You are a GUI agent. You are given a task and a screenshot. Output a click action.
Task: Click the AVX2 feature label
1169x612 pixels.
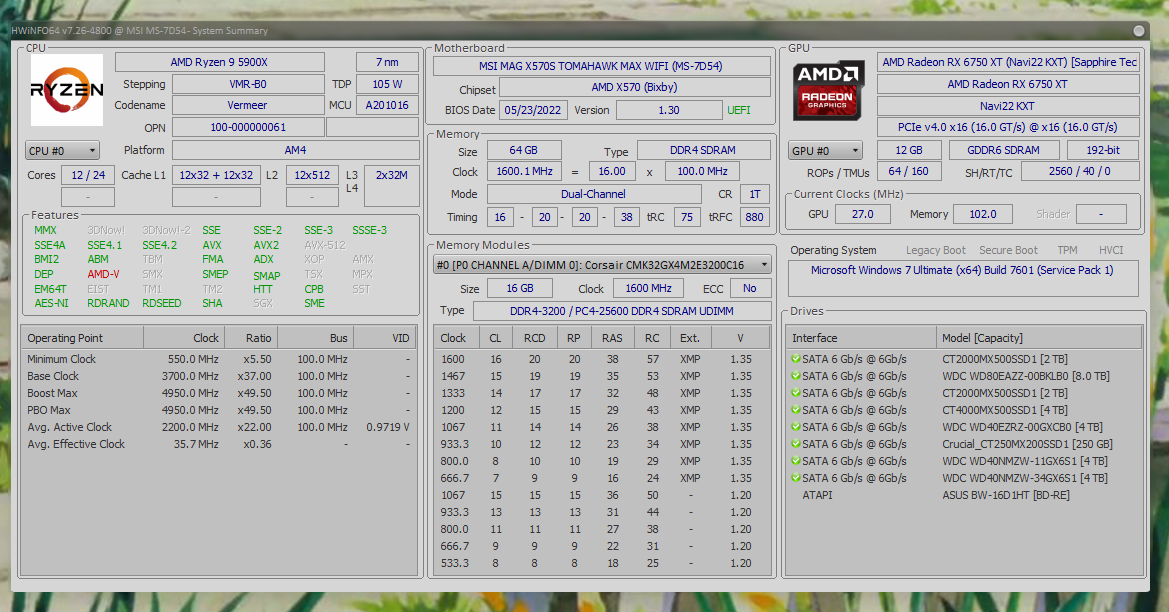pyautogui.click(x=265, y=245)
